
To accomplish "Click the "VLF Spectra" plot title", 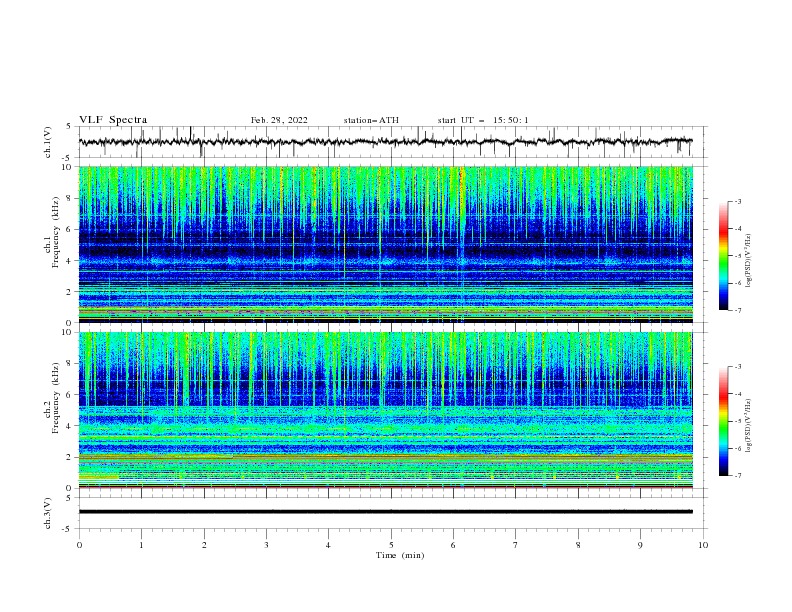I will pos(113,120).
